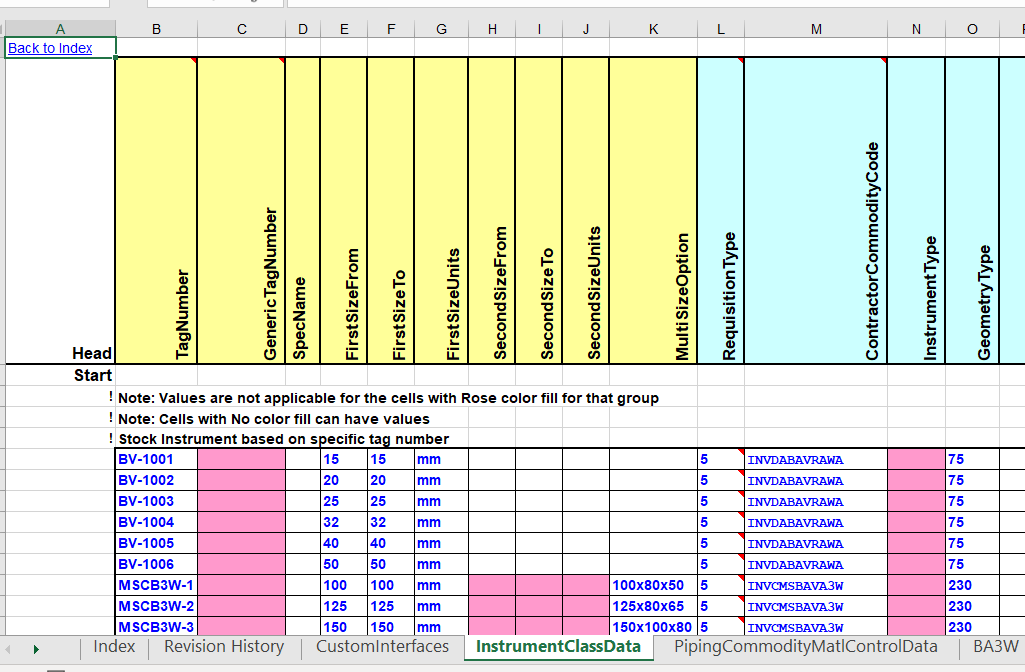Click the FirstSizeFrom header cell
This screenshot has width=1025, height=672.
[x=344, y=210]
